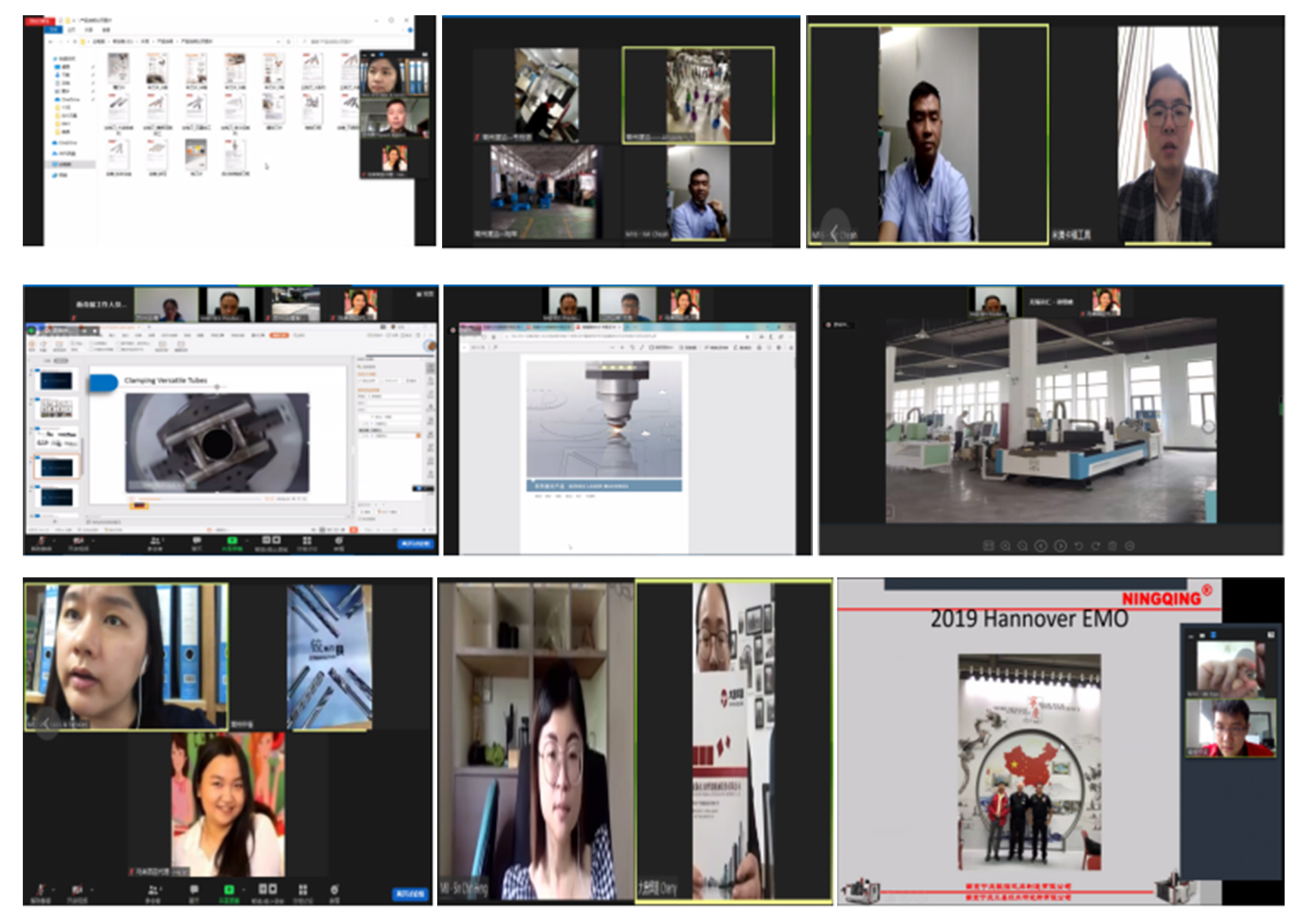The width and height of the screenshot is (1304, 924).
Task: Select the orange highlighted ribbon tab in presentation
Action: 279,335
